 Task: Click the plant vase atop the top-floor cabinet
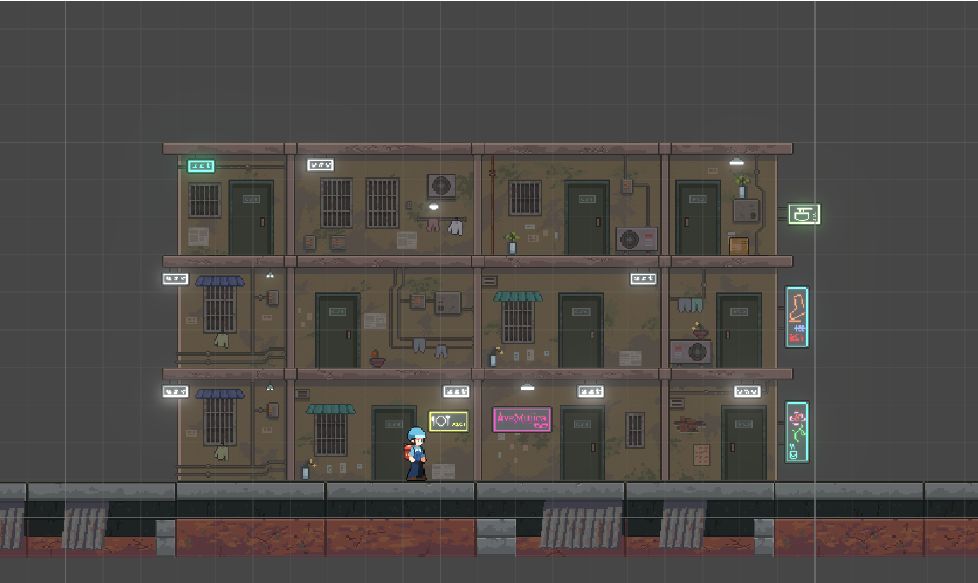click(x=742, y=186)
